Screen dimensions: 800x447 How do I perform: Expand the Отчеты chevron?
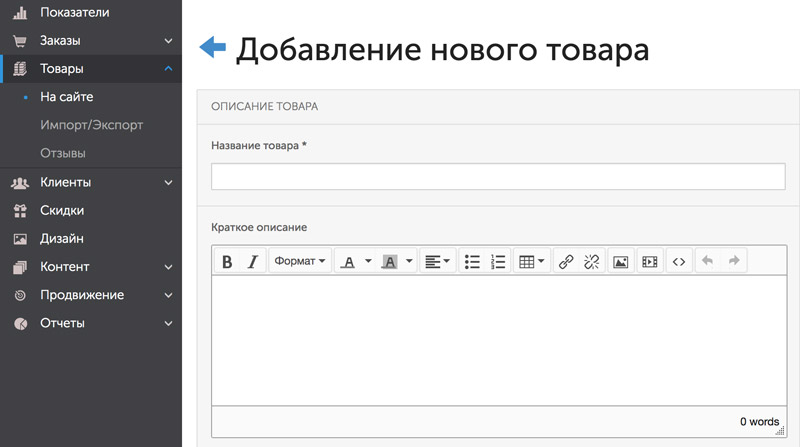point(168,323)
